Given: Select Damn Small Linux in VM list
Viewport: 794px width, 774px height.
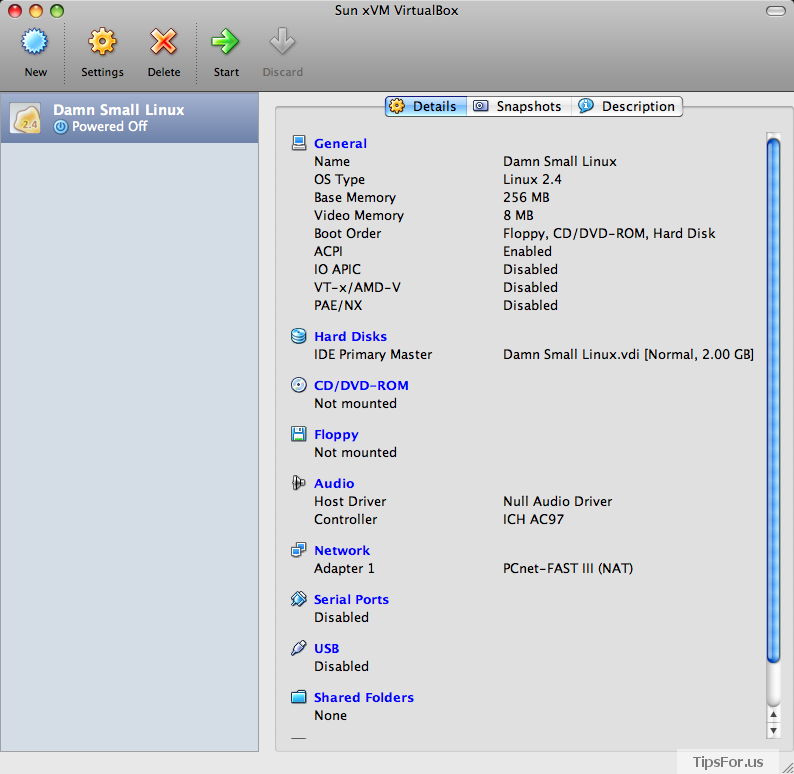Looking at the screenshot, I should 130,118.
